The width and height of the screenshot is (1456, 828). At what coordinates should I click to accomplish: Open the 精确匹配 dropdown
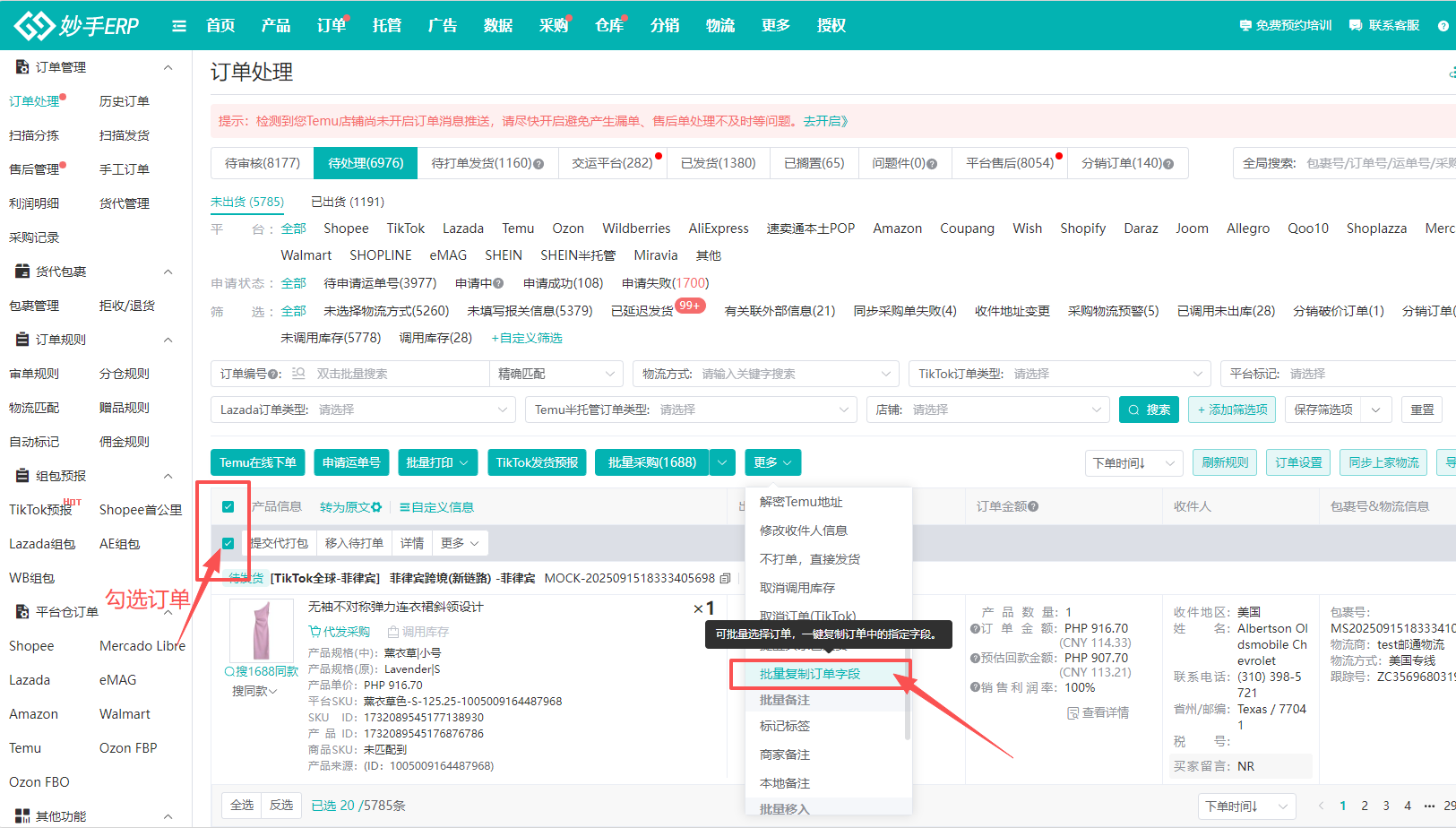coord(556,374)
